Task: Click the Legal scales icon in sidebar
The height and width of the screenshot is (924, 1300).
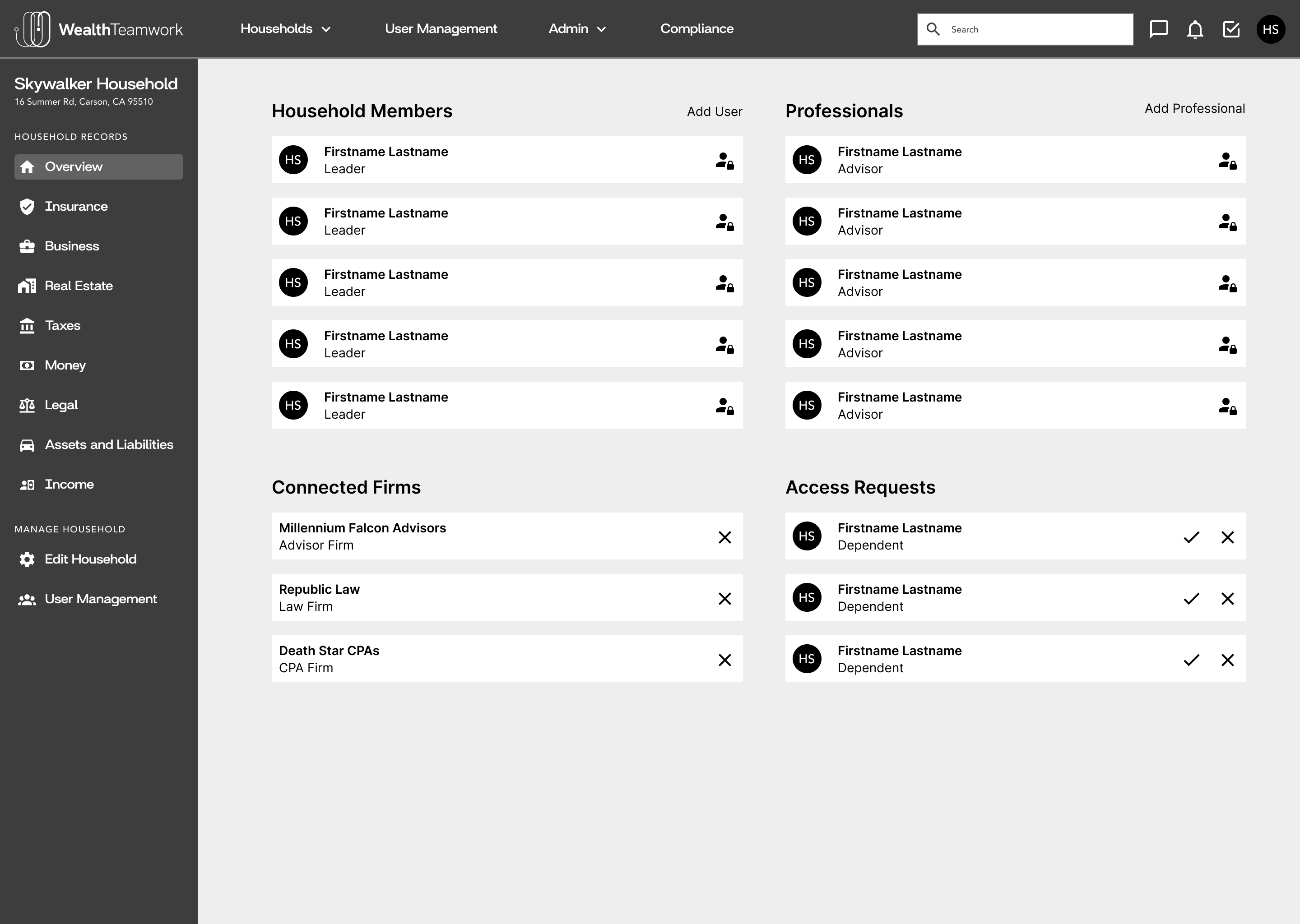Action: tap(27, 405)
